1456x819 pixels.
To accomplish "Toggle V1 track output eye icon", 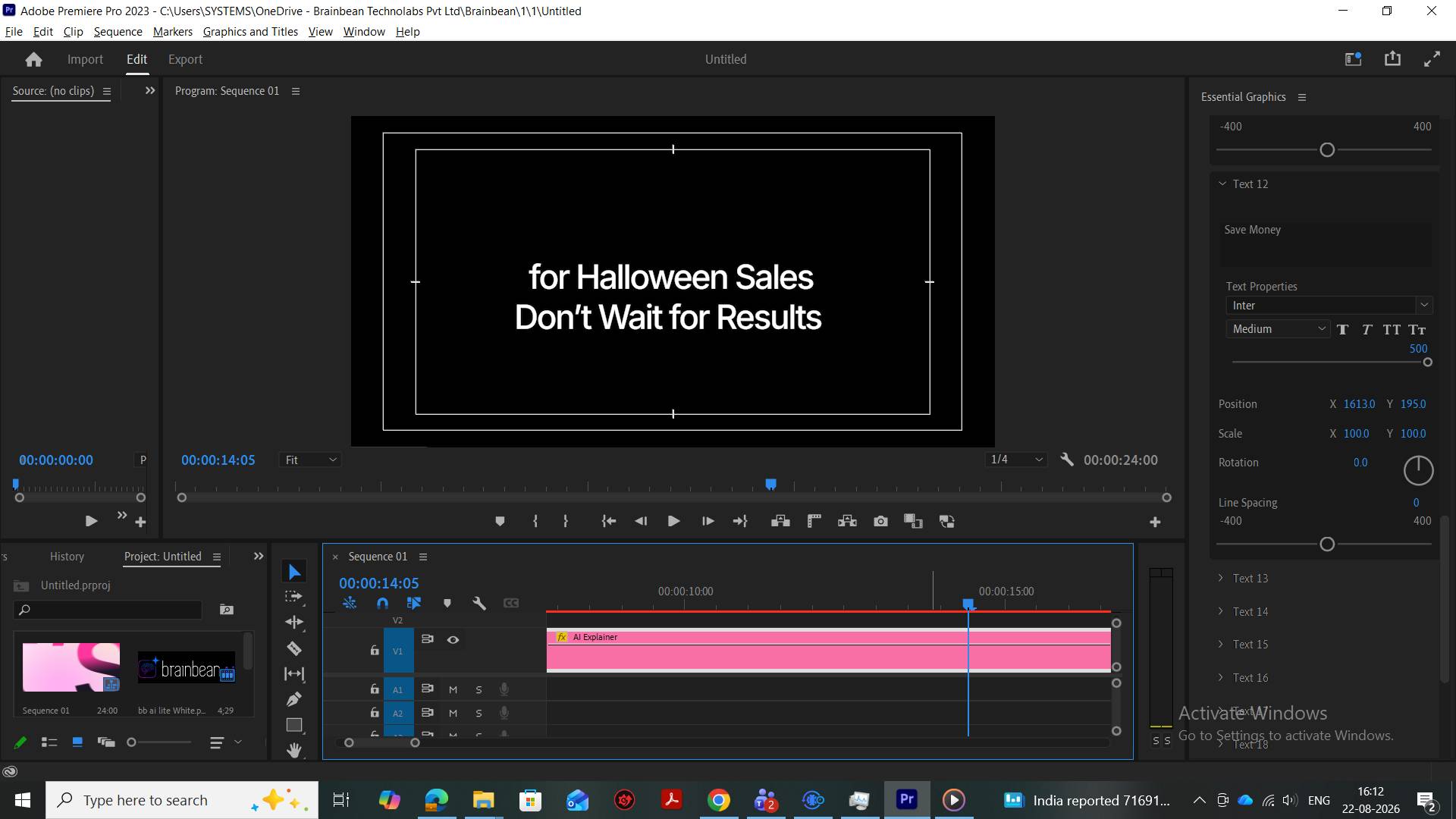I will point(453,640).
